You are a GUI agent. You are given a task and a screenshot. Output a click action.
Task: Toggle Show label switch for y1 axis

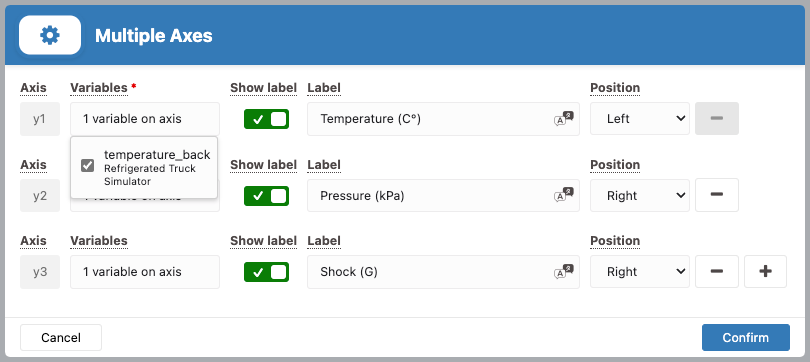click(x=266, y=119)
